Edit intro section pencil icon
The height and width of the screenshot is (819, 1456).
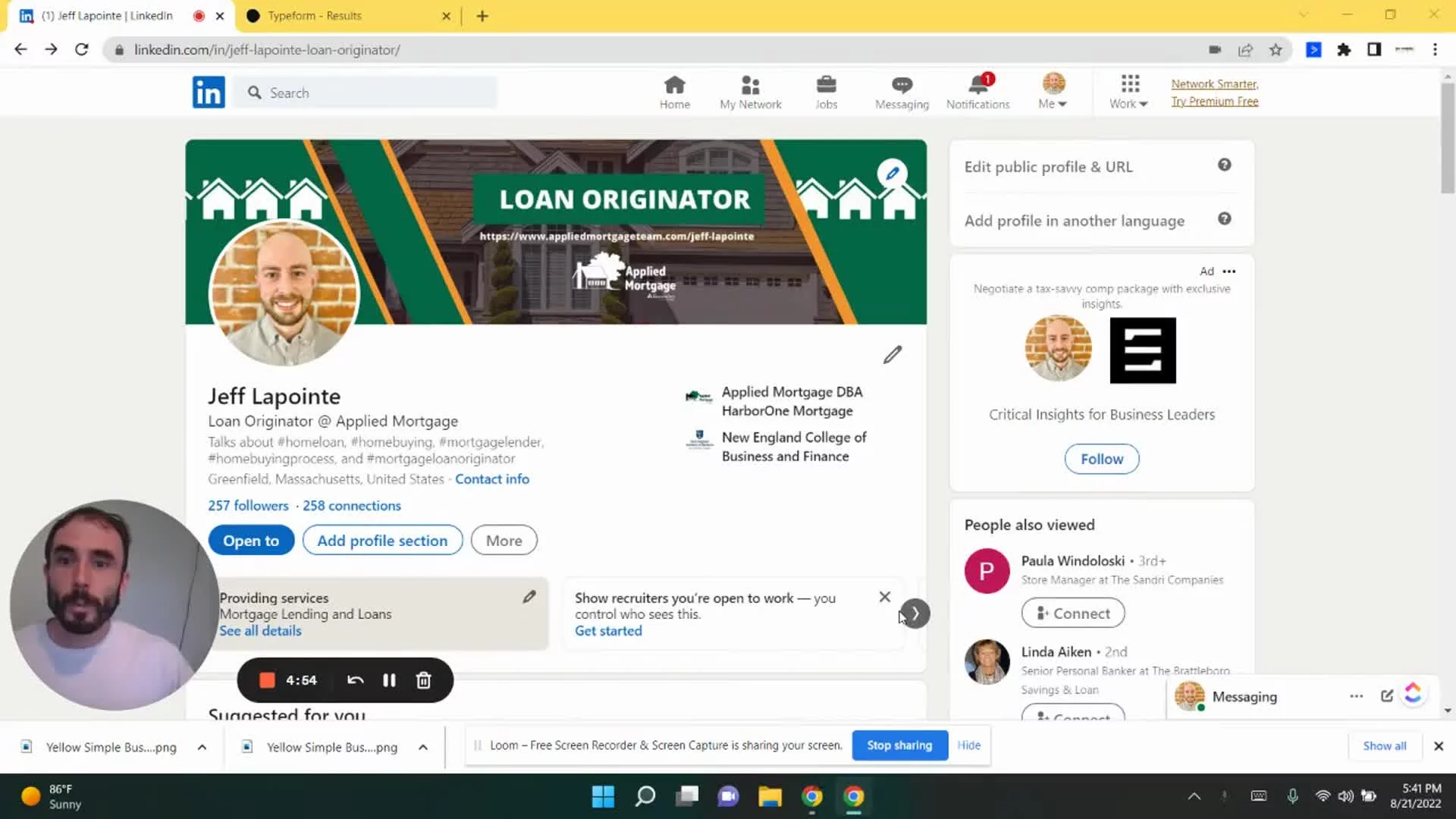893,354
